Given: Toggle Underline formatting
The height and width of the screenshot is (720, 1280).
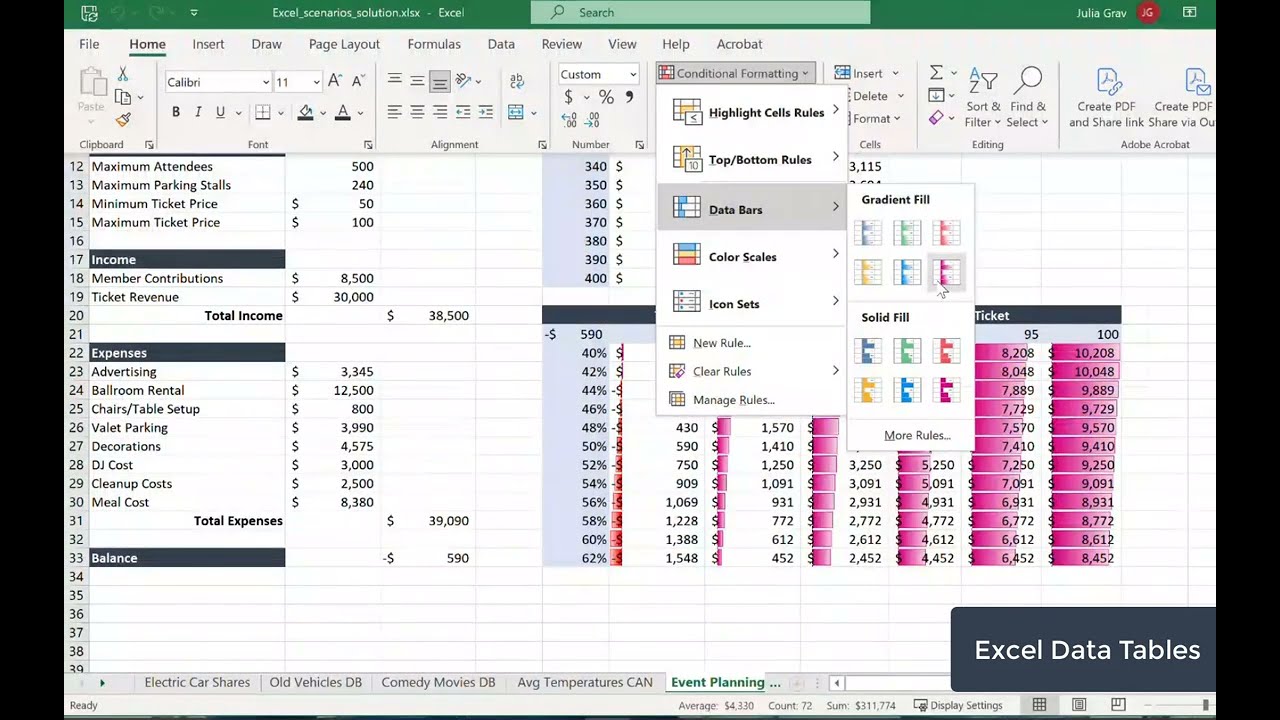Looking at the screenshot, I should [220, 112].
